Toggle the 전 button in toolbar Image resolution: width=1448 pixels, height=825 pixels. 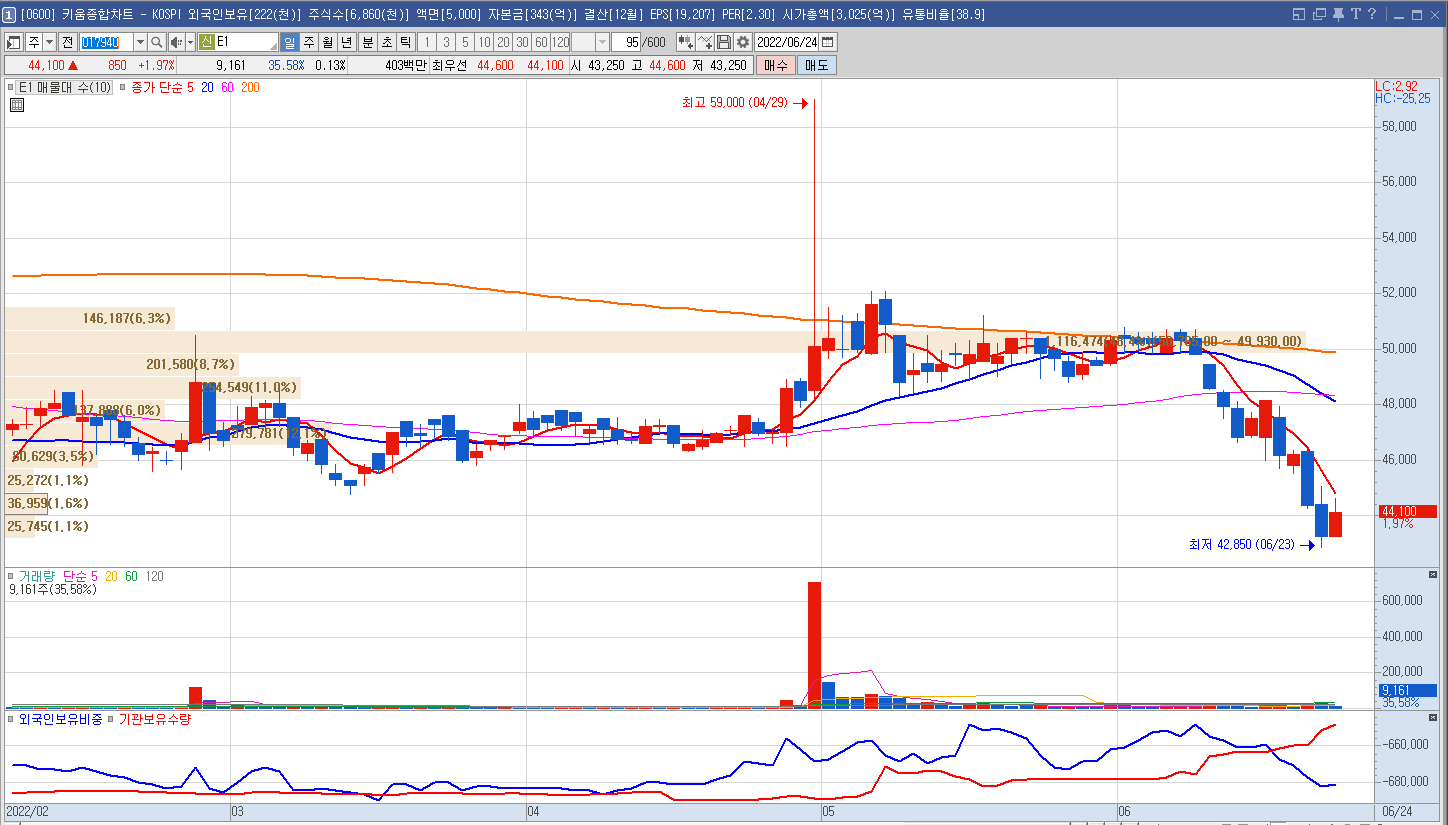pyautogui.click(x=67, y=42)
